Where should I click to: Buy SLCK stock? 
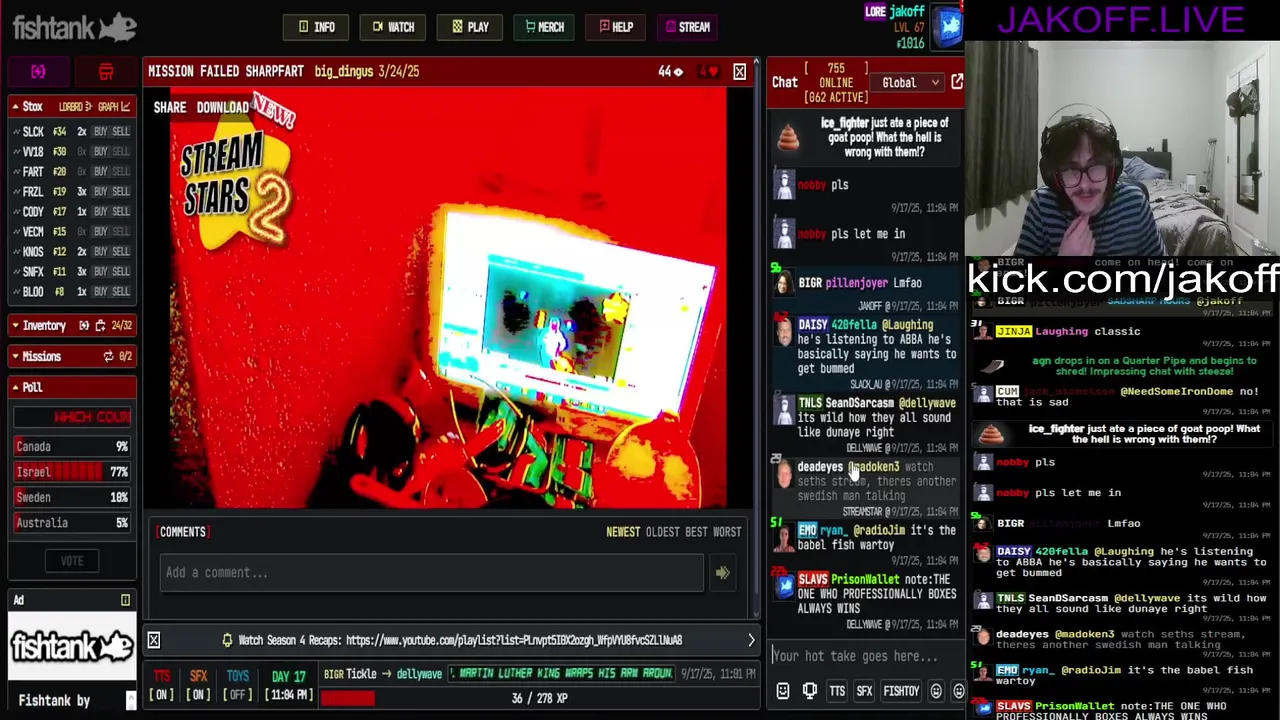(x=100, y=132)
